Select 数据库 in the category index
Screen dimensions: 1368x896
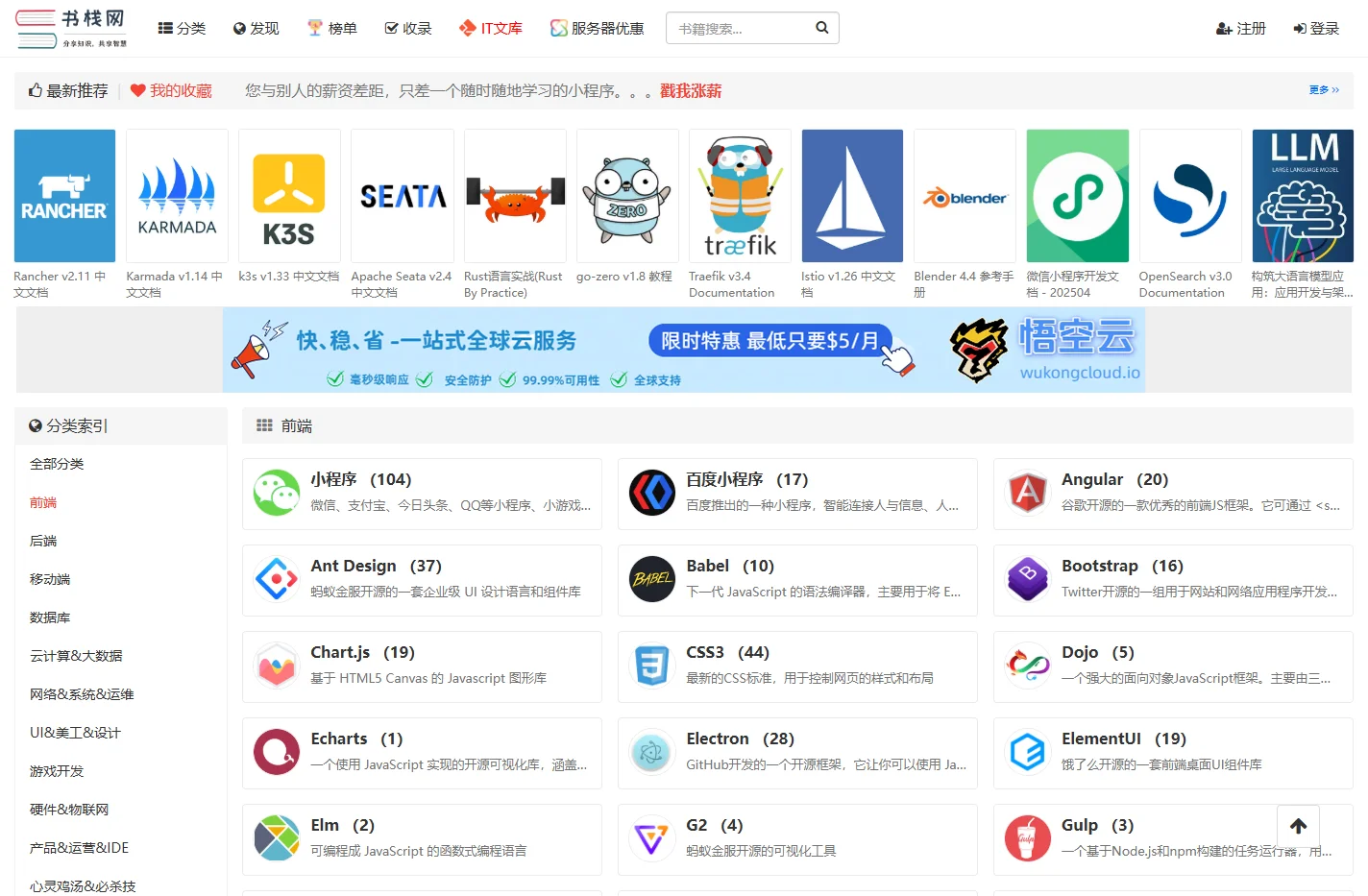(50, 618)
